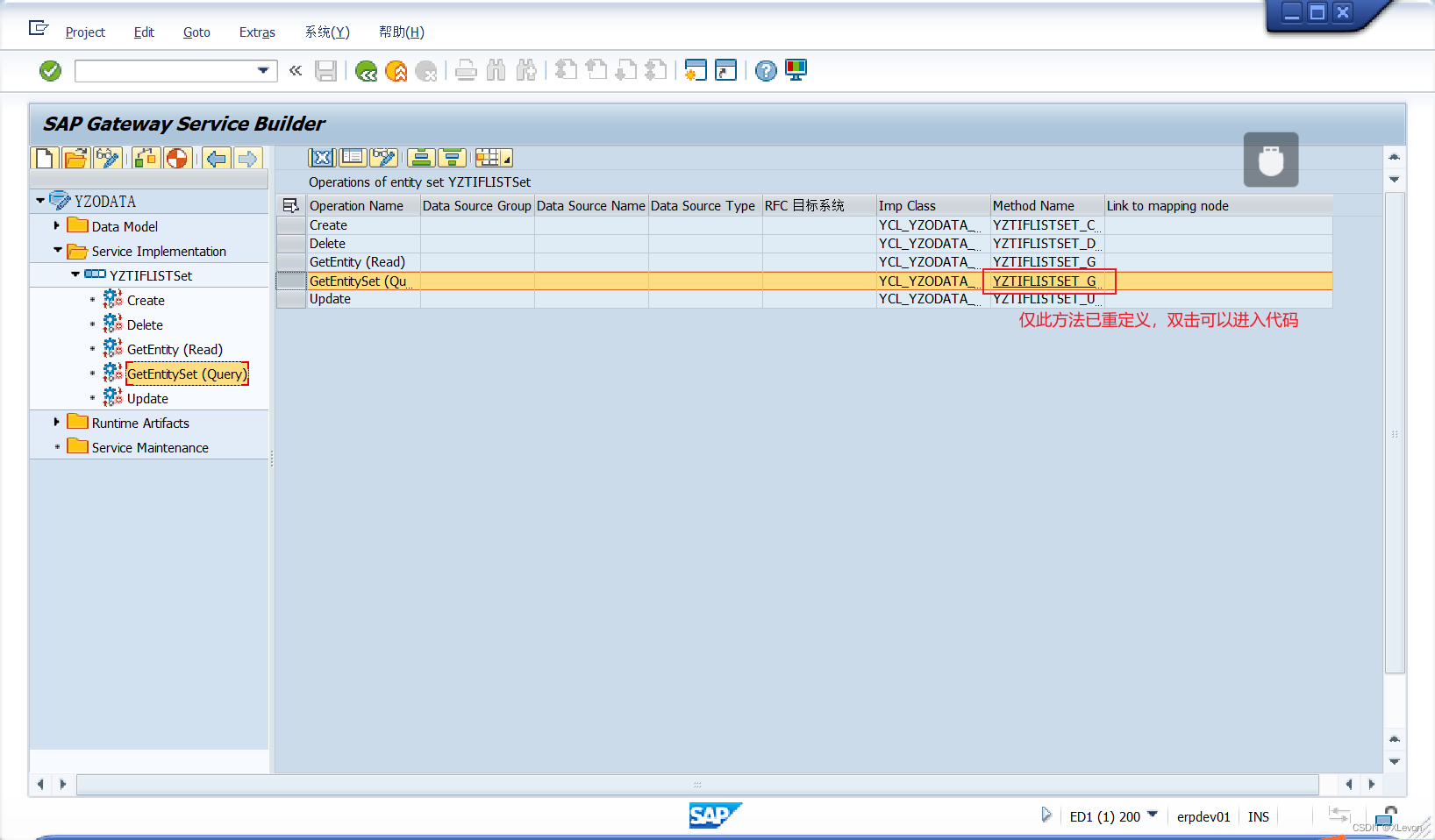Open the ED1 system info dropdown

pos(1152,815)
